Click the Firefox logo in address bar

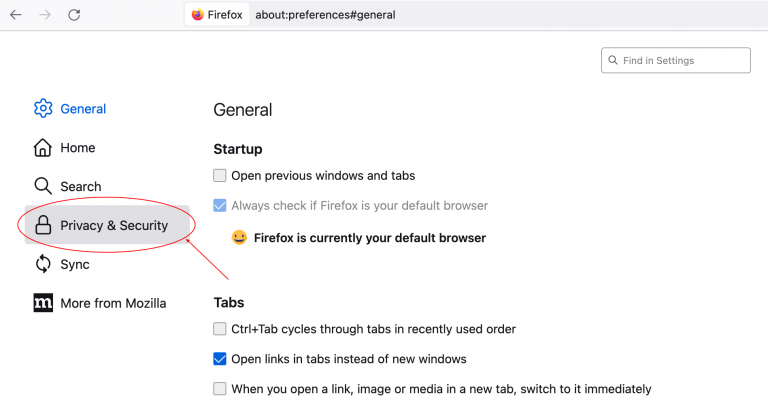(x=197, y=15)
